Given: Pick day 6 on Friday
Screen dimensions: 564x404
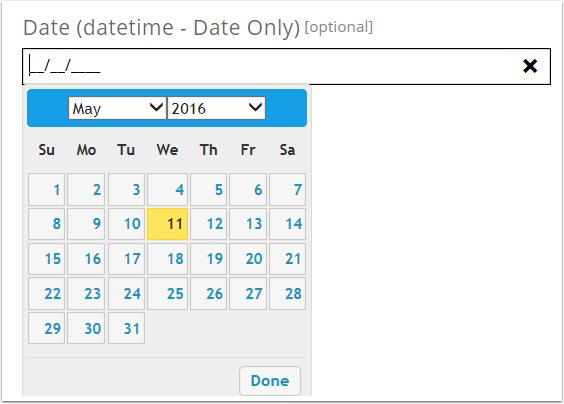Looking at the screenshot, I should [x=248, y=189].
